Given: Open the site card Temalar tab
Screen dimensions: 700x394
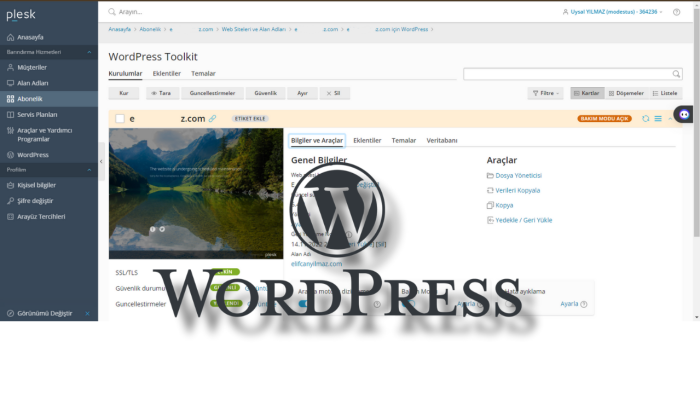Looking at the screenshot, I should 404,141.
